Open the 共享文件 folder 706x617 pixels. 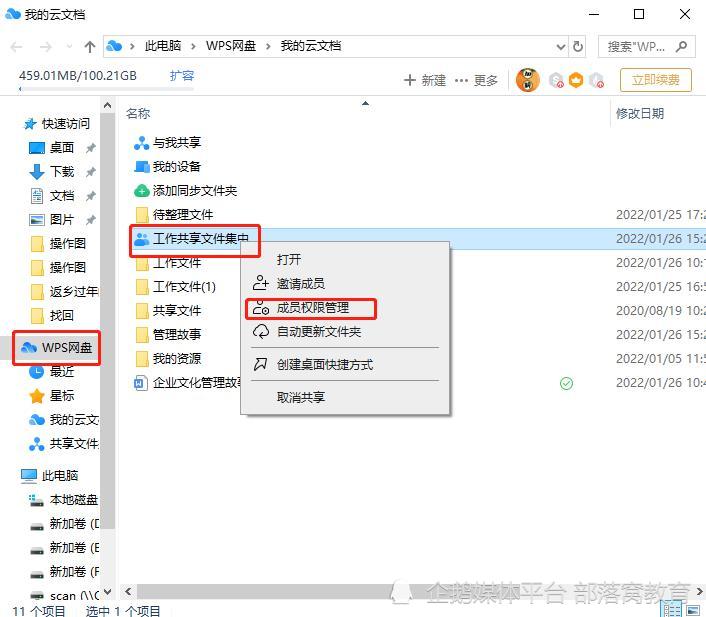click(x=176, y=311)
